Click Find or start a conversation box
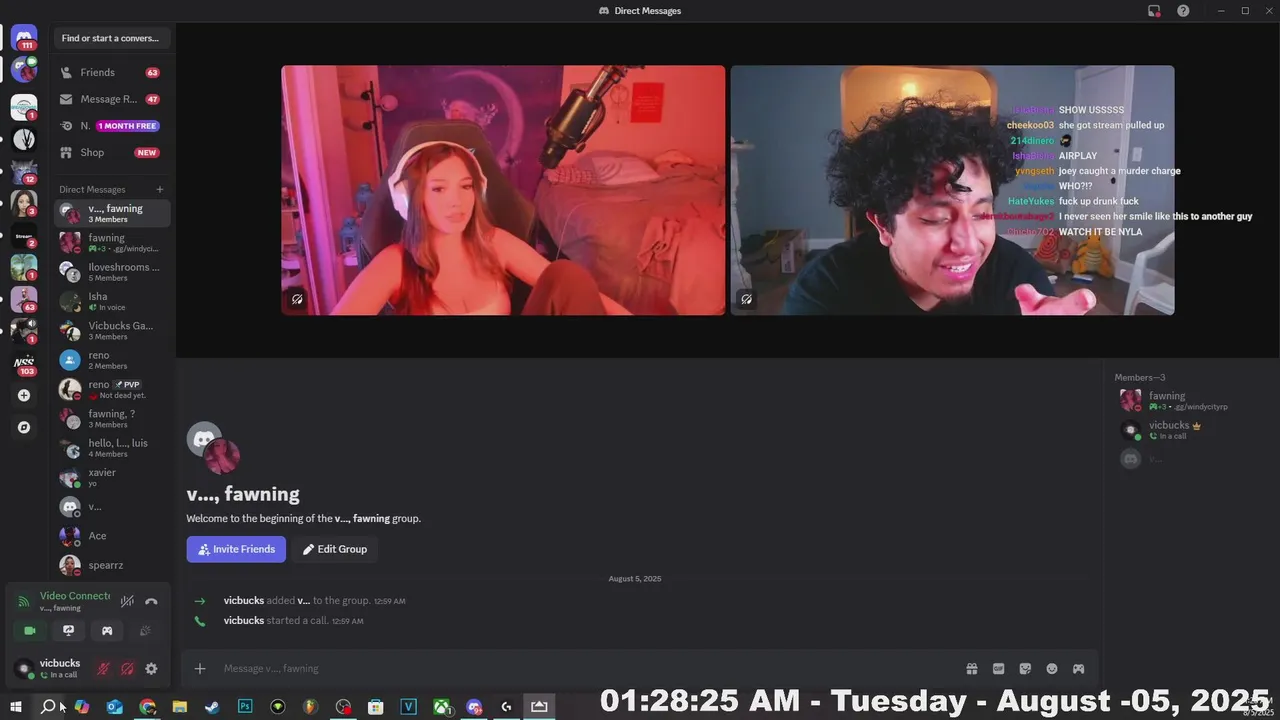 [x=112, y=38]
